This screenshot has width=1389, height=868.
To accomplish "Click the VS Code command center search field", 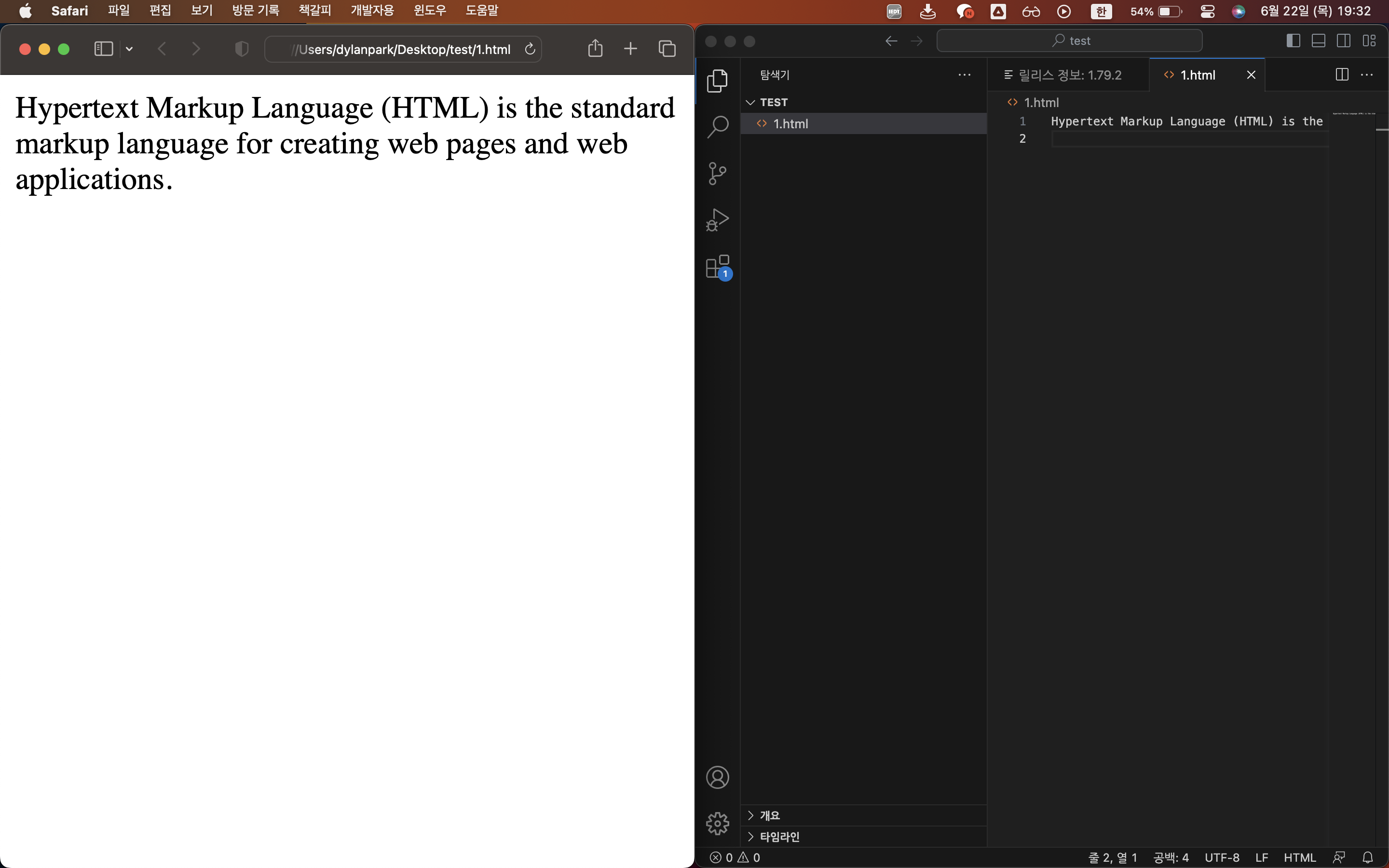I will pyautogui.click(x=1069, y=41).
